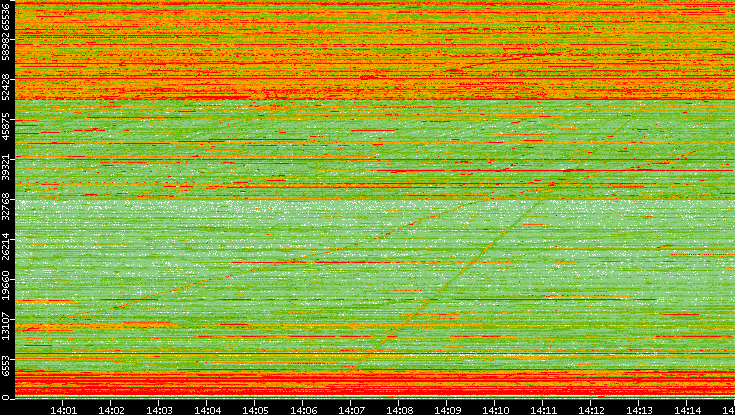Image resolution: width=735 pixels, height=415 pixels.
Task: Select the 14:08 time axis label
Action: 399,410
